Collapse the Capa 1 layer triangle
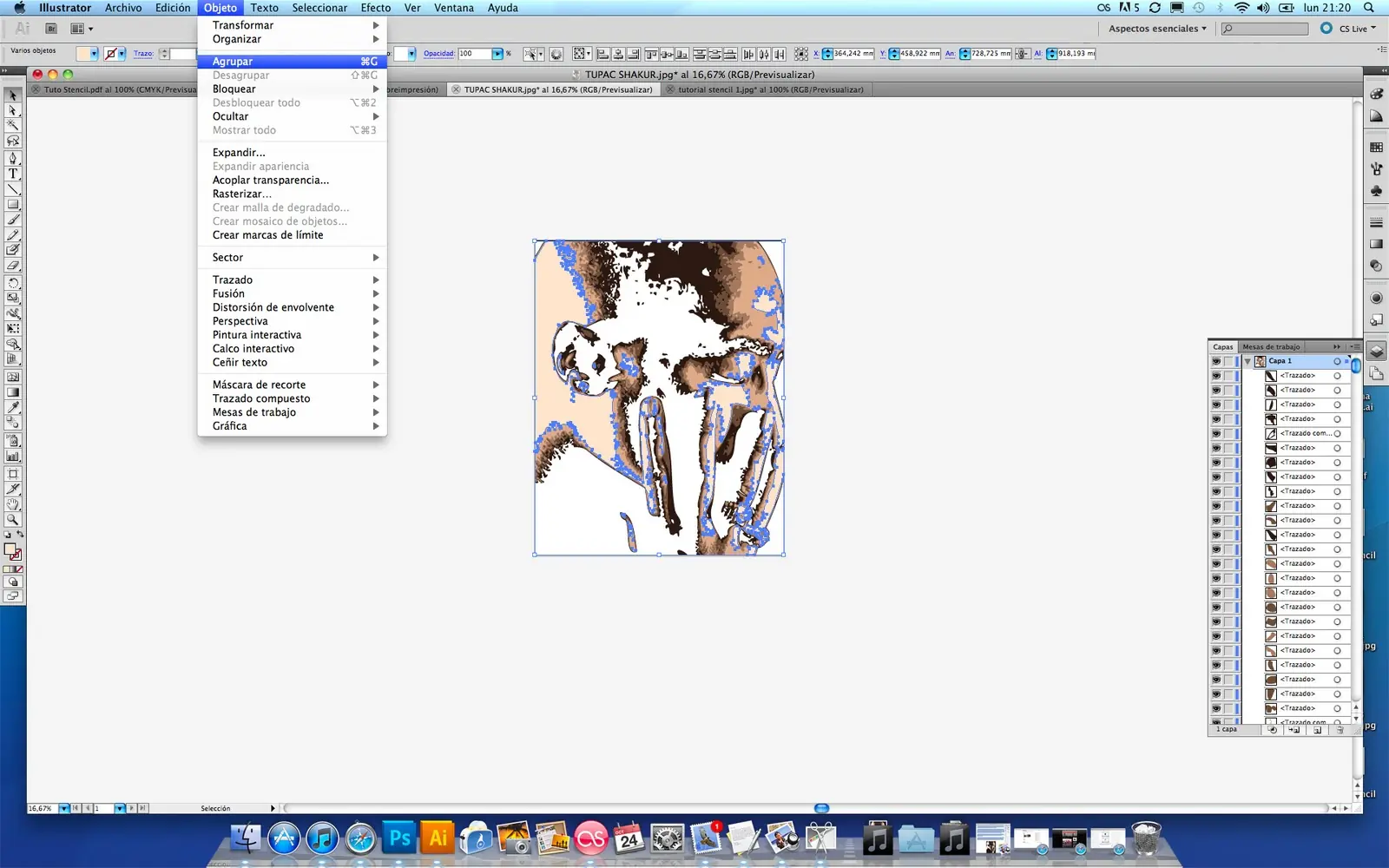This screenshot has width=1389, height=868. coord(1247,361)
